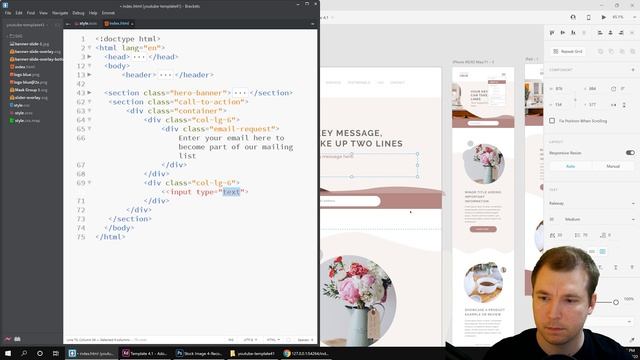The image size is (640, 360).
Task: Switch to the Chrome taskbar window
Action: point(306,353)
